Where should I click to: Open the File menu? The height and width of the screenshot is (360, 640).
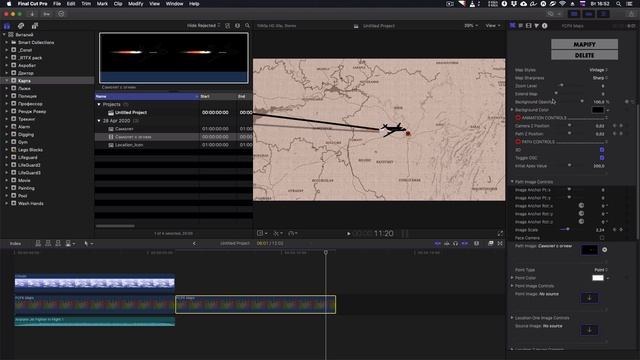coord(57,4)
